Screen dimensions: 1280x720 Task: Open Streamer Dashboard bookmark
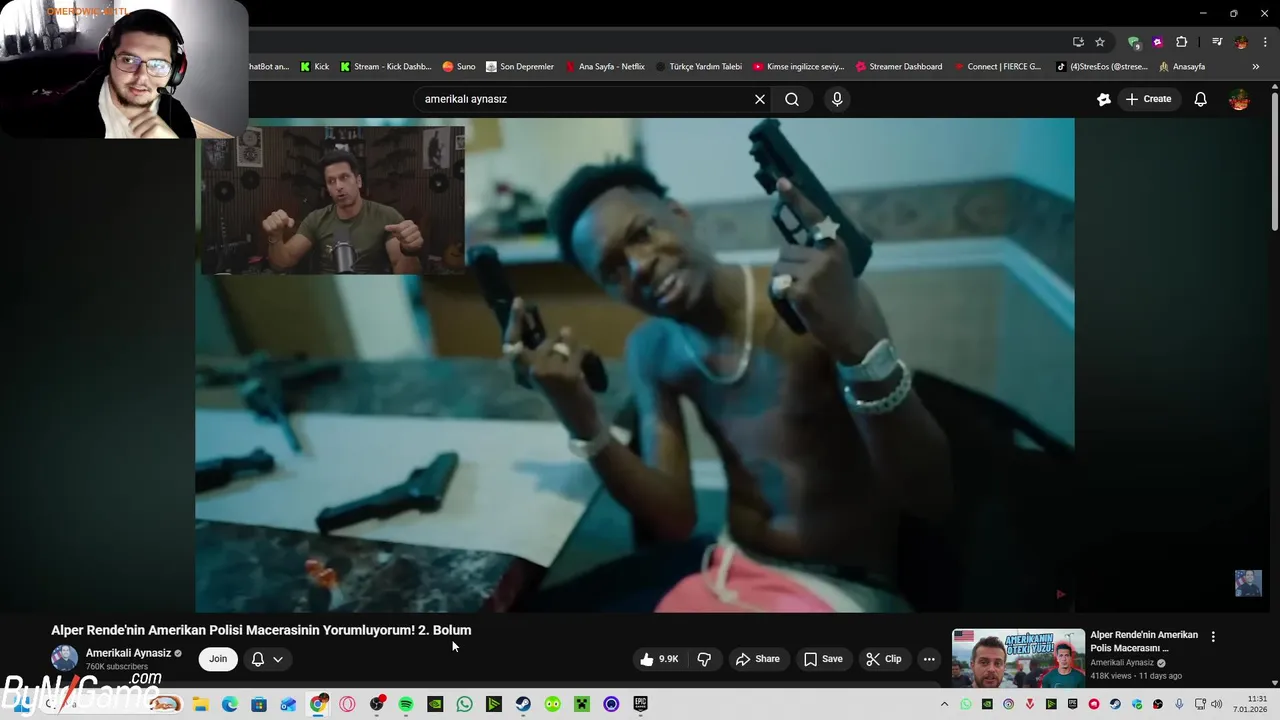pyautogui.click(x=899, y=67)
